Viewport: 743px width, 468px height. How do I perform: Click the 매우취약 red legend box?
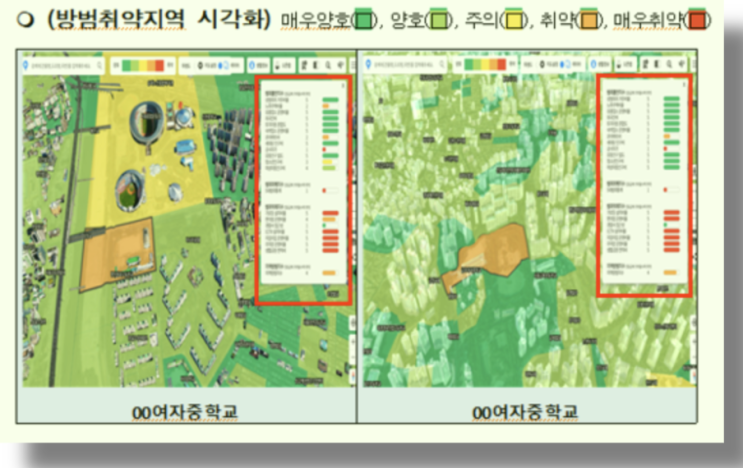coord(698,20)
